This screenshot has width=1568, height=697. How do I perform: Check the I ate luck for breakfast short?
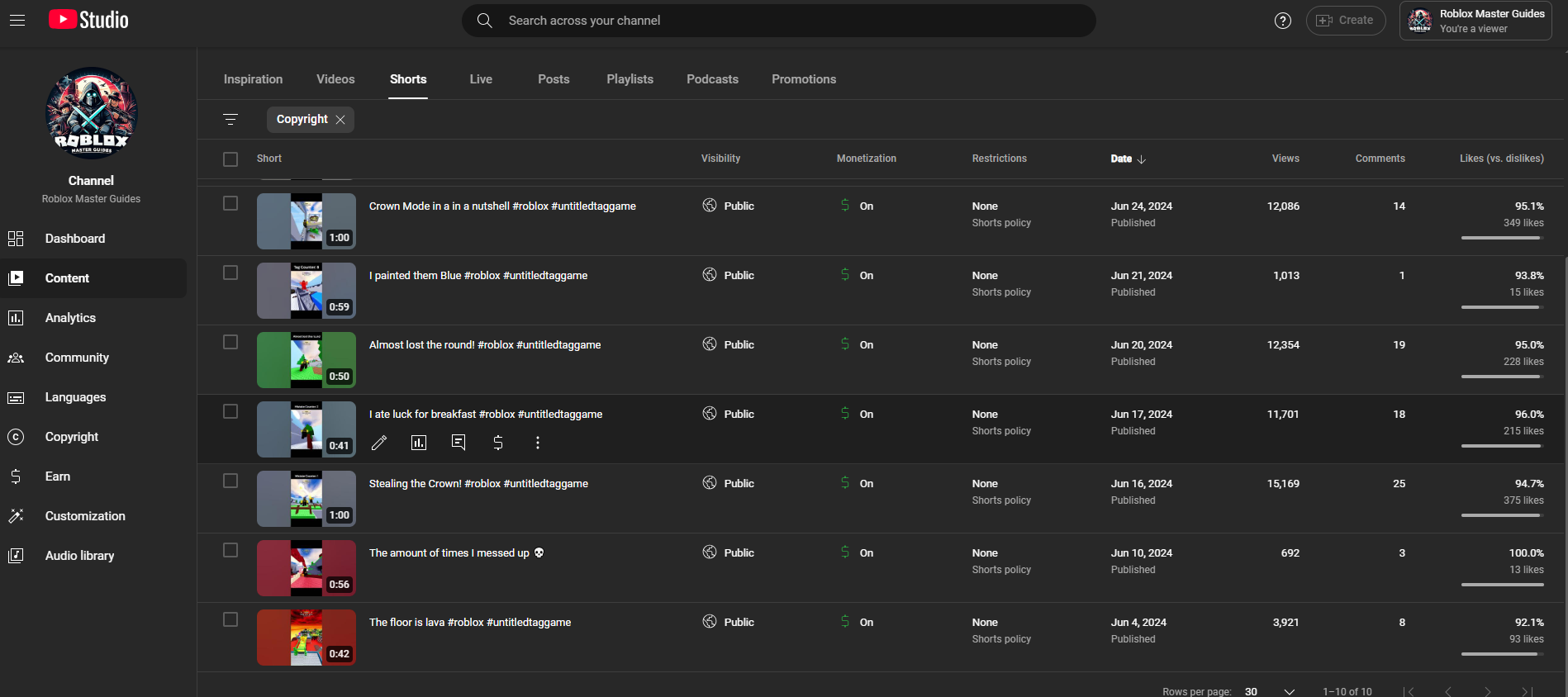tap(230, 411)
